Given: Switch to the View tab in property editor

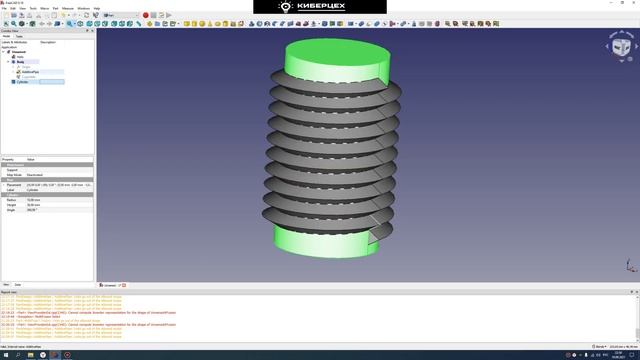Looking at the screenshot, I should pos(6,284).
